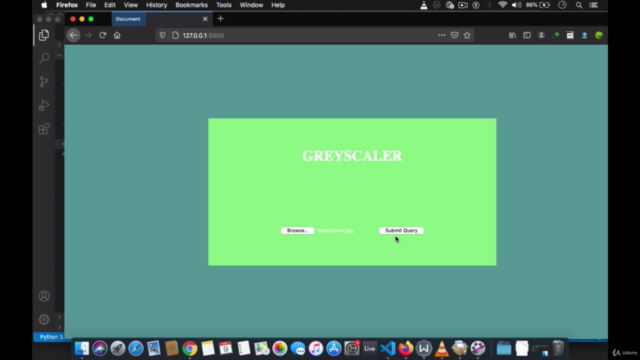Bookmark this page with the star
This screenshot has height=360, width=640.
click(x=467, y=36)
